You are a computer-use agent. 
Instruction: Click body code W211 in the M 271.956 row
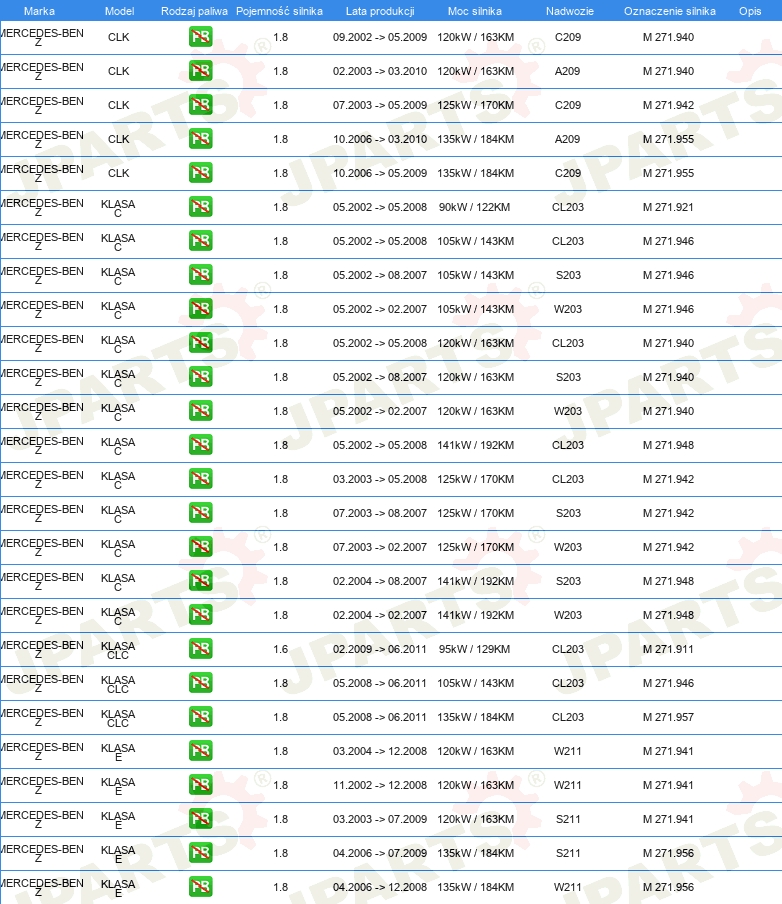tap(568, 887)
